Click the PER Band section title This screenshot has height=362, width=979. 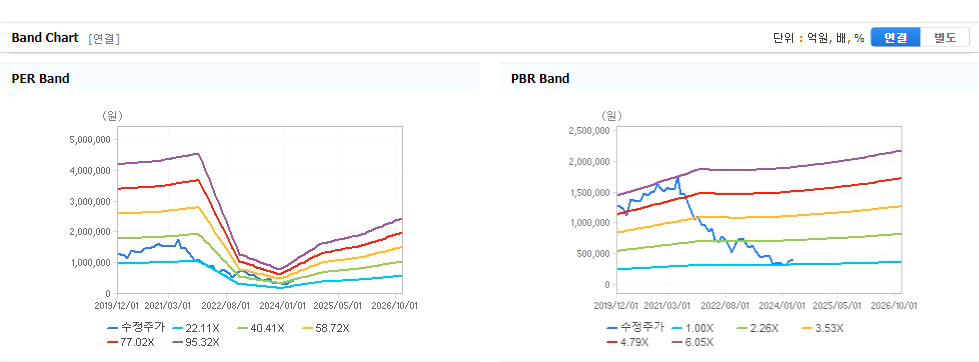coord(41,79)
